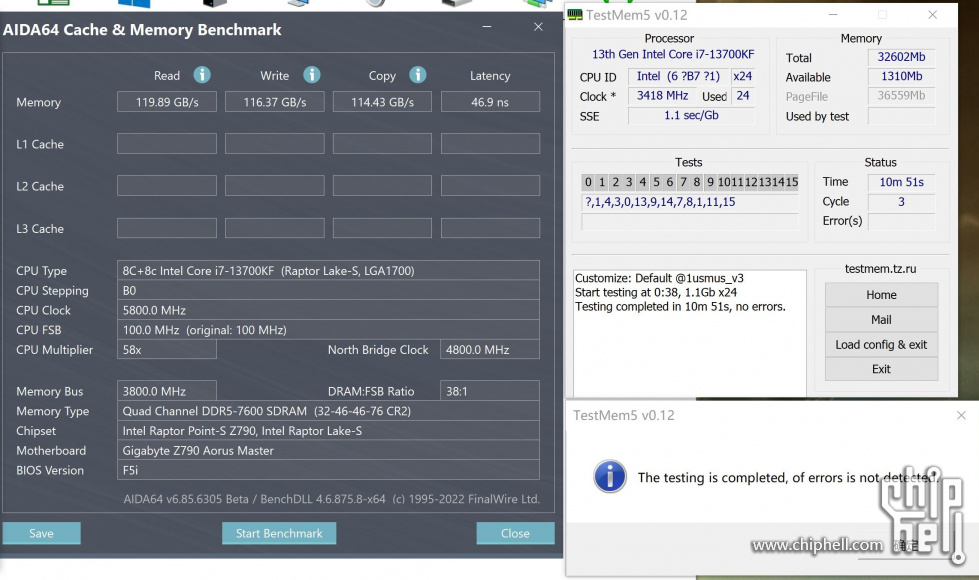Click the Used threads value 24
979x580 pixels.
(x=742, y=96)
